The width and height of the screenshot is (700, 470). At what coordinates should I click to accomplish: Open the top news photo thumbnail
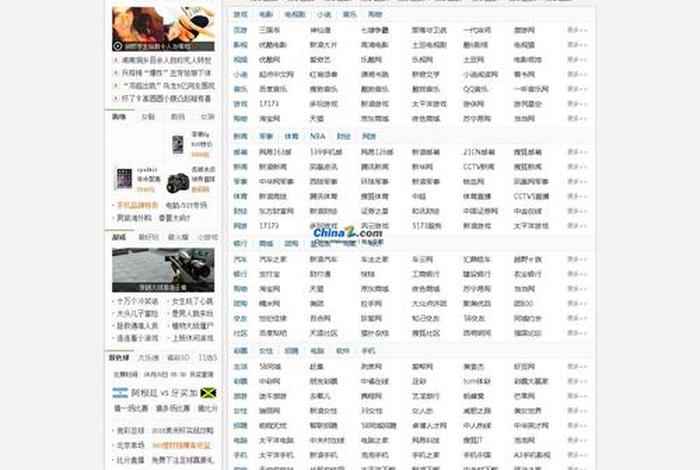pyautogui.click(x=163, y=29)
